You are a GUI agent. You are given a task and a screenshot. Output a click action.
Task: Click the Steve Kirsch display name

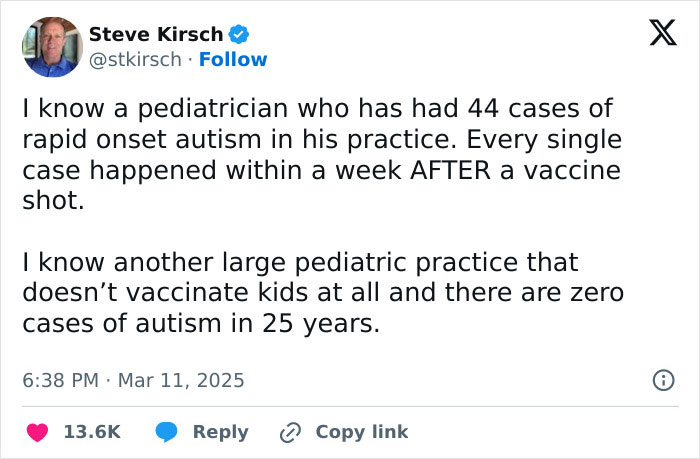tap(156, 34)
